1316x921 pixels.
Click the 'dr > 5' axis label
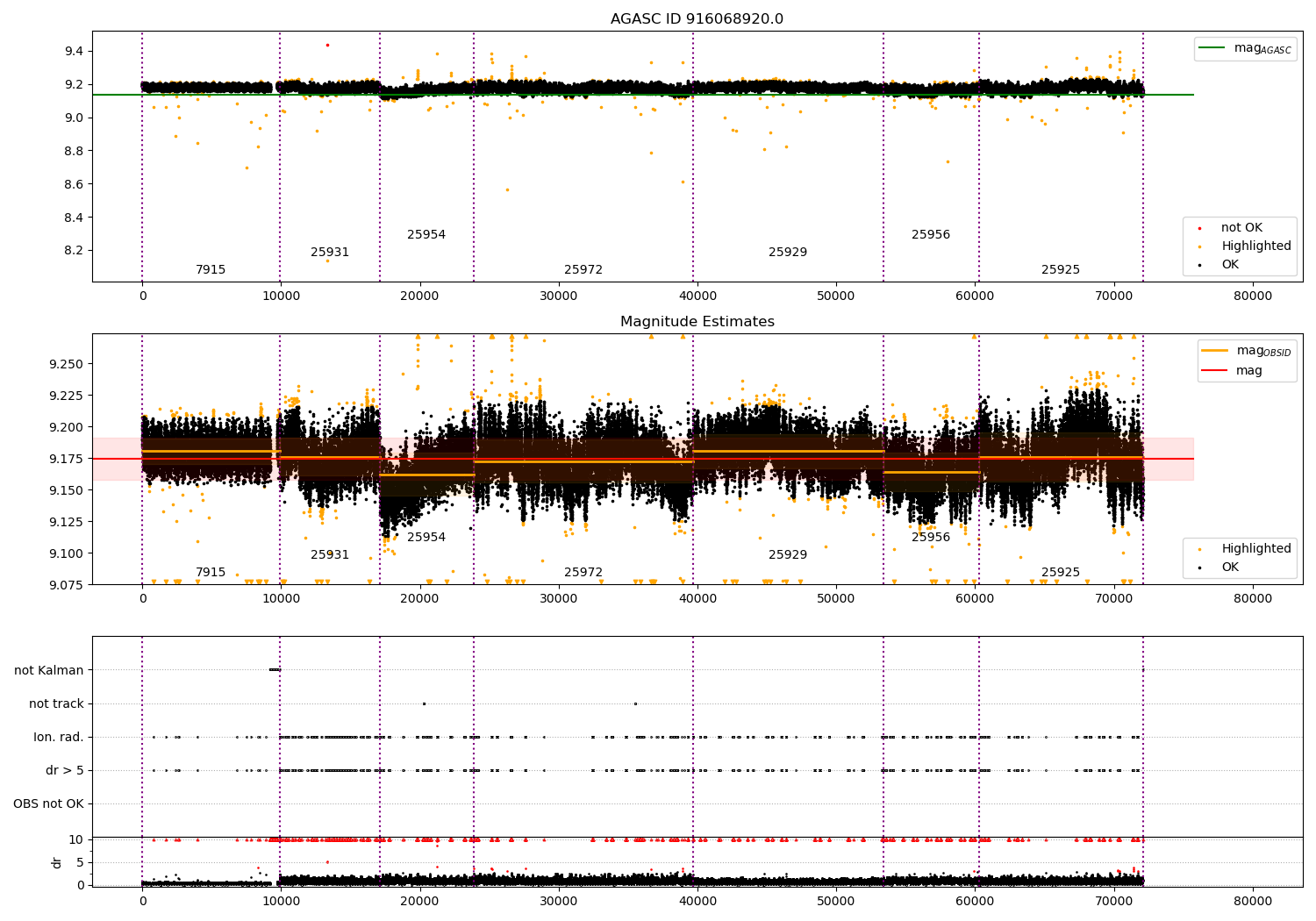[65, 770]
